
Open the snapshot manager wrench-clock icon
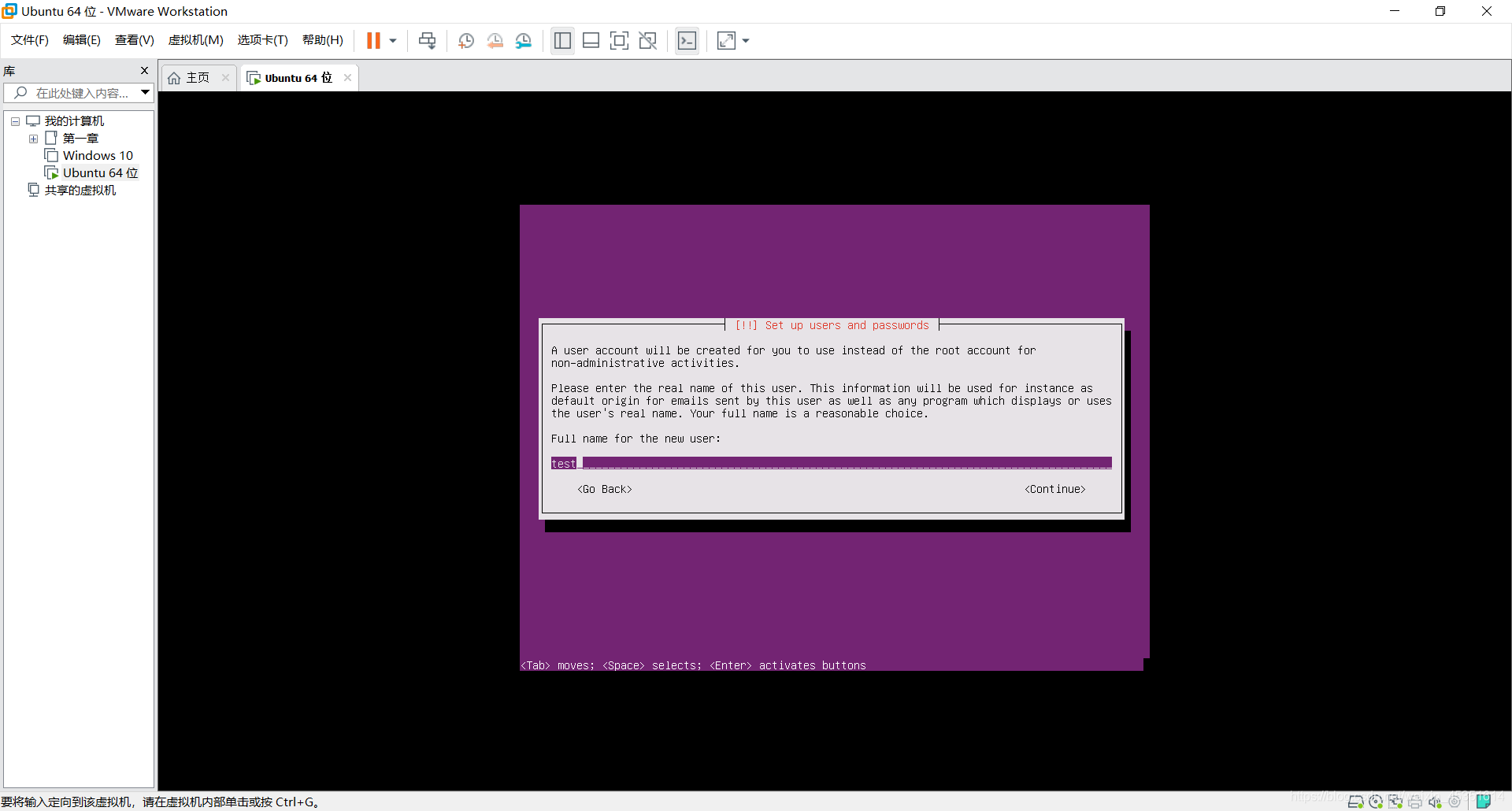tap(524, 41)
